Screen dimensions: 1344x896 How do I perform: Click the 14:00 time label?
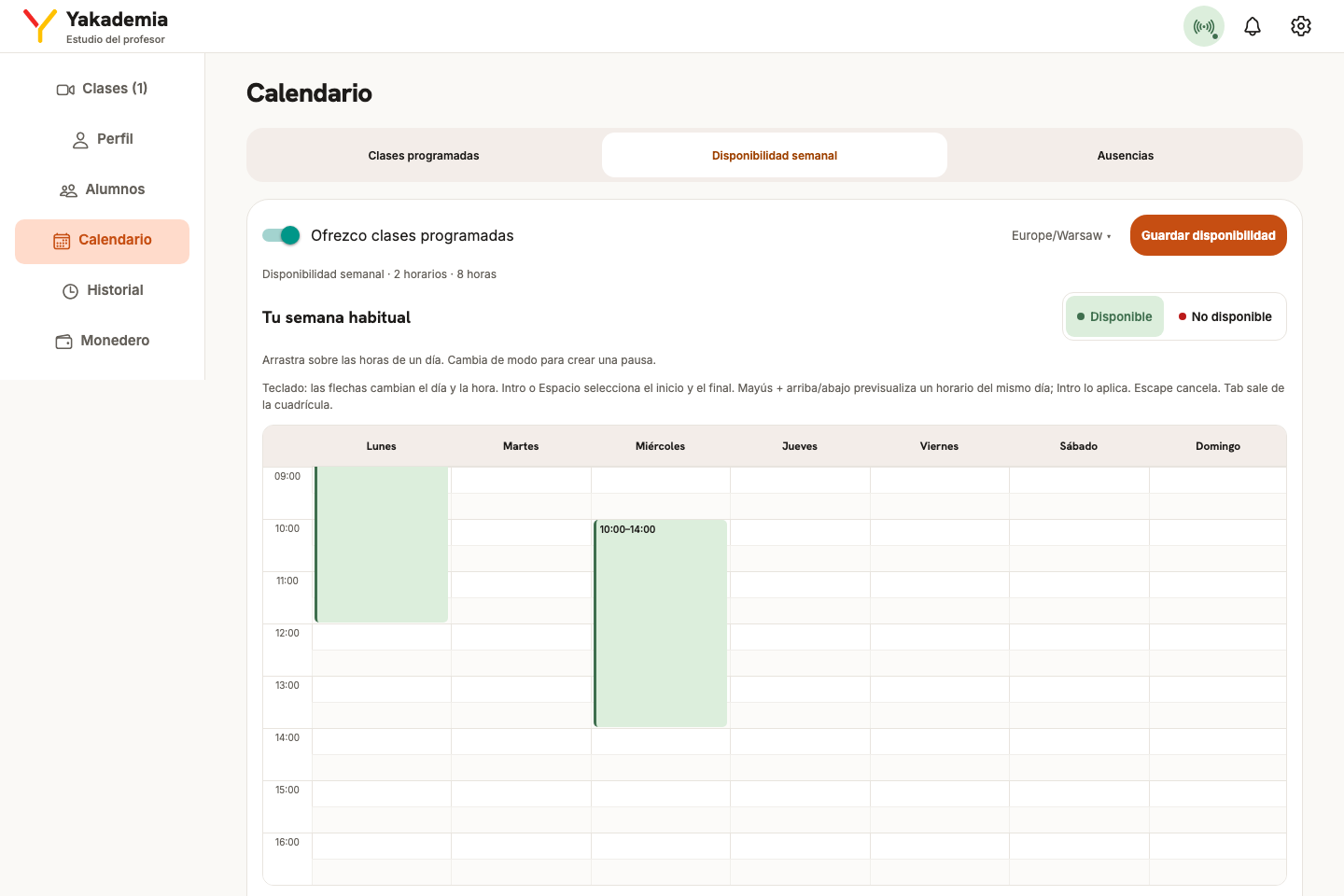click(x=287, y=737)
